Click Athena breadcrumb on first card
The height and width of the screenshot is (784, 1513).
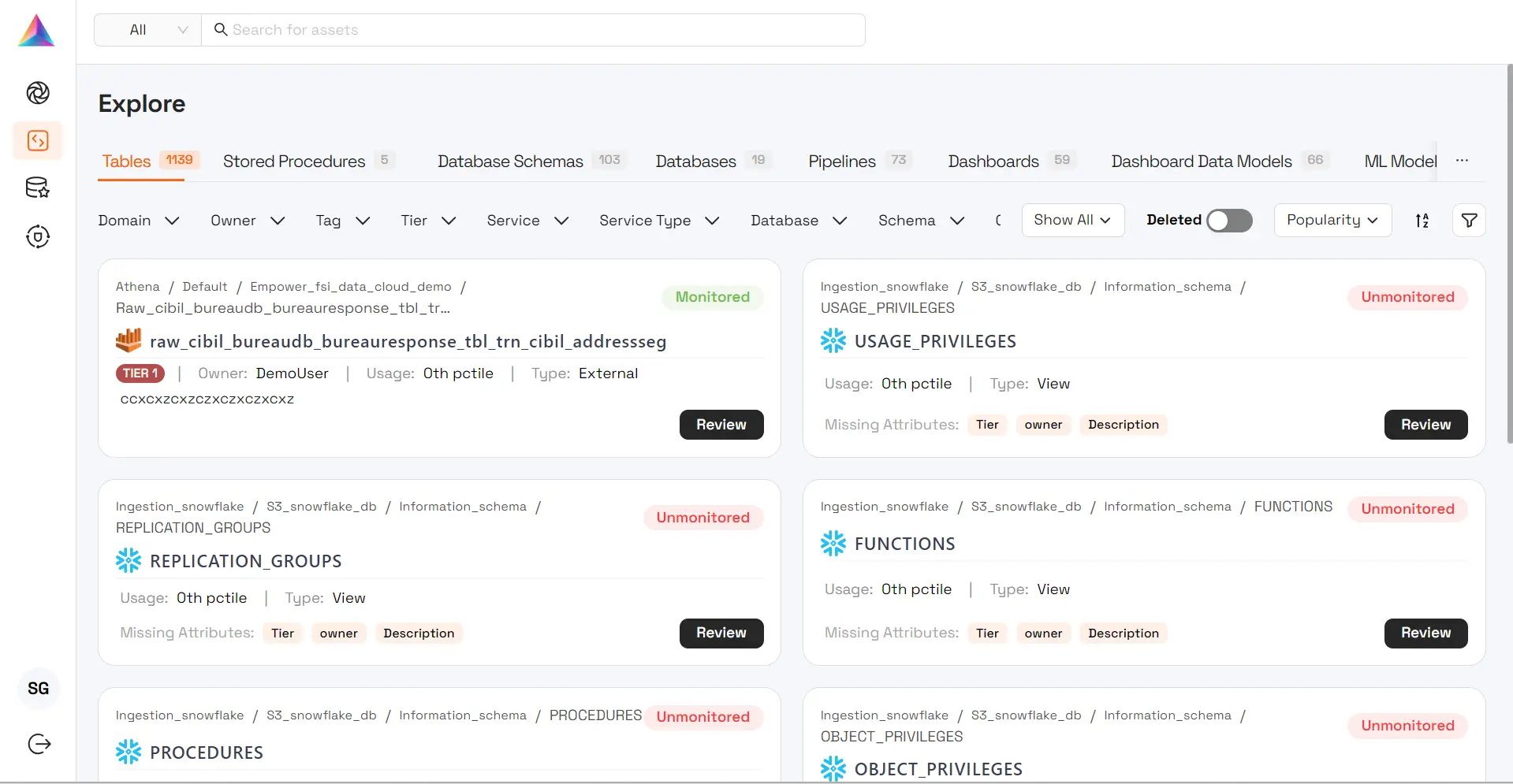137,287
